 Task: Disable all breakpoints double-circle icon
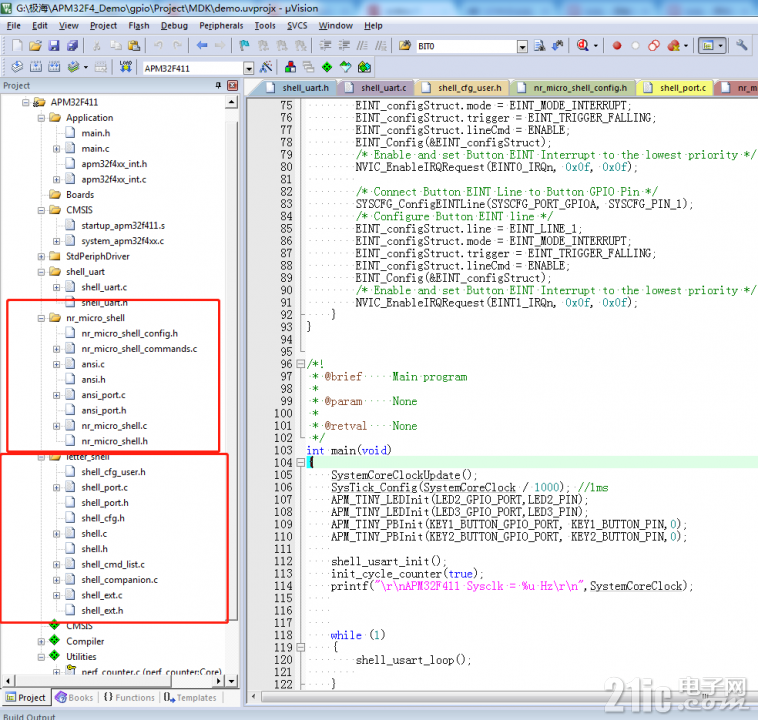tap(654, 46)
